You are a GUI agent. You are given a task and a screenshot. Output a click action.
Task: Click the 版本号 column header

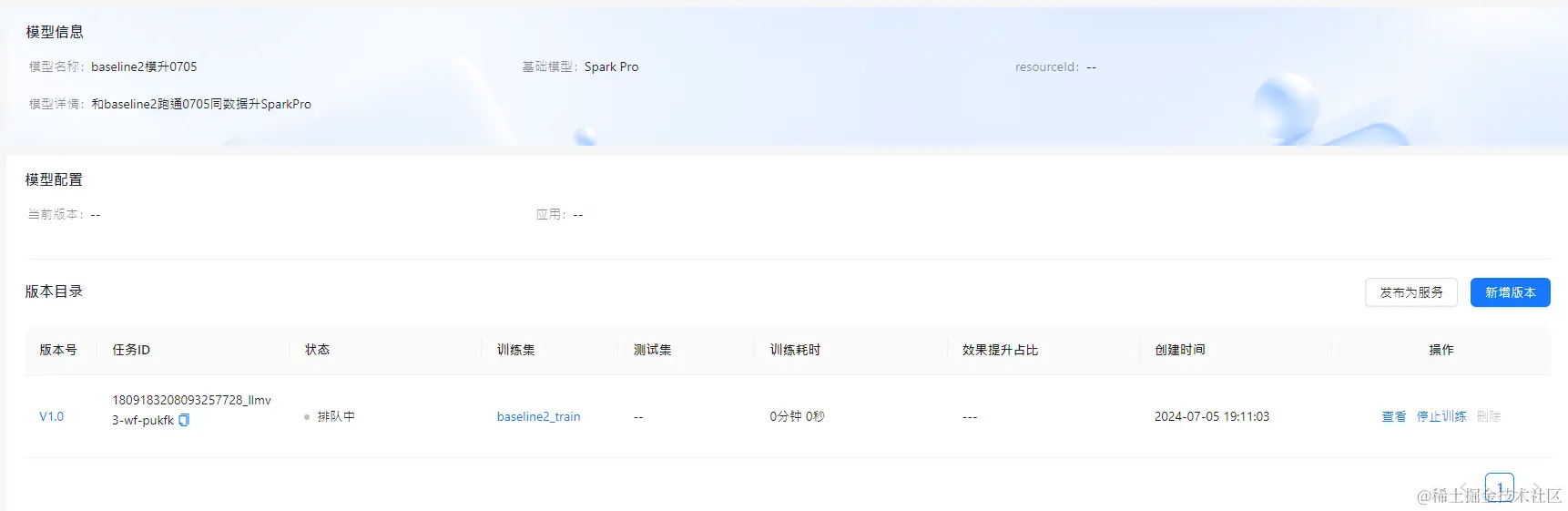[58, 350]
